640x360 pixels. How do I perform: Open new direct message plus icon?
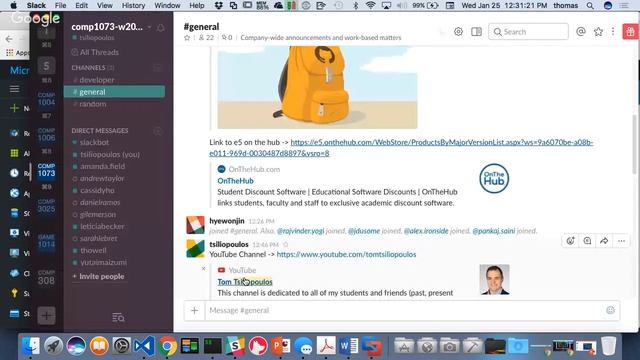[x=158, y=131]
